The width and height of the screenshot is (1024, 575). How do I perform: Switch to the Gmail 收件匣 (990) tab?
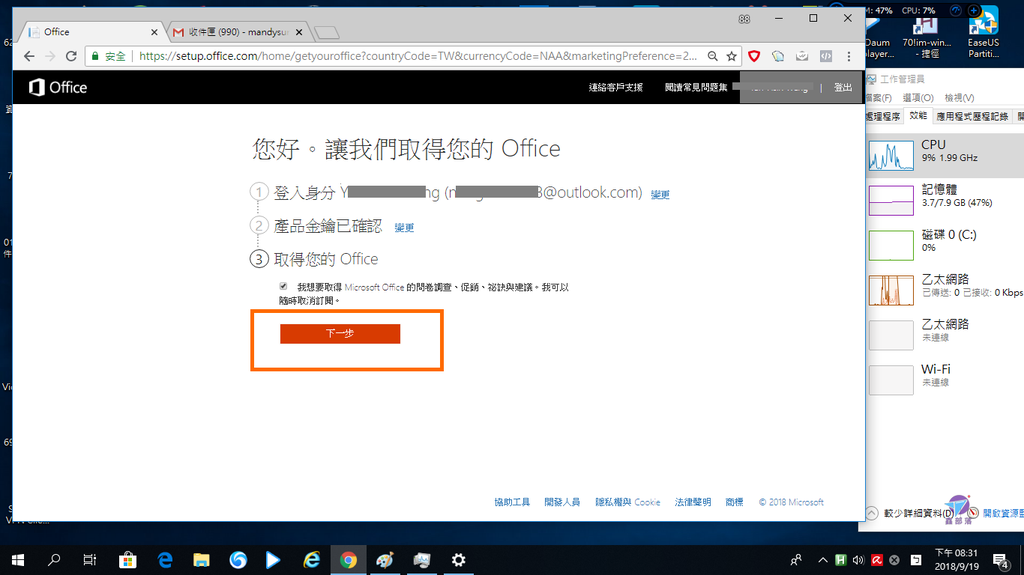point(238,31)
